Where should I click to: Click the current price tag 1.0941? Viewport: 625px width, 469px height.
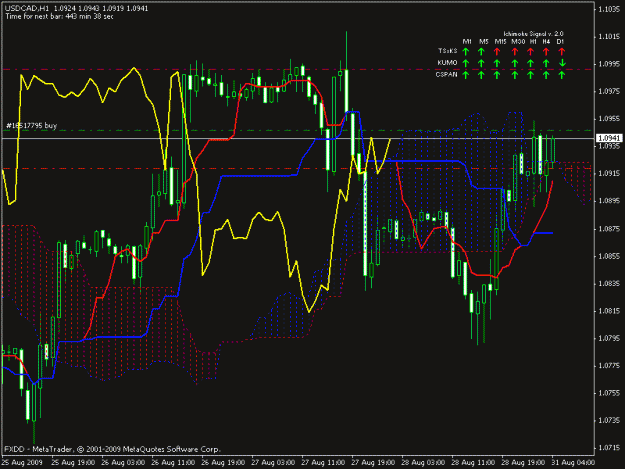(609, 138)
